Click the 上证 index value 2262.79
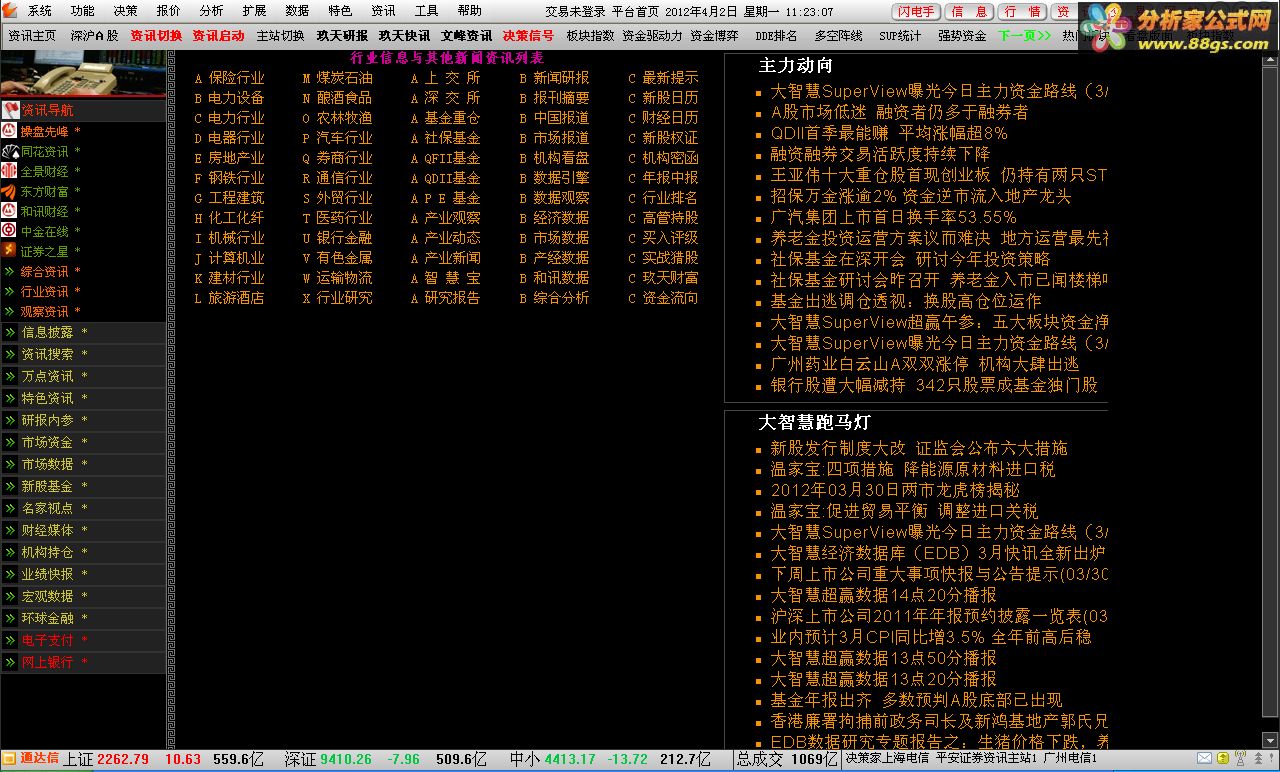1280x772 pixels. (x=122, y=759)
